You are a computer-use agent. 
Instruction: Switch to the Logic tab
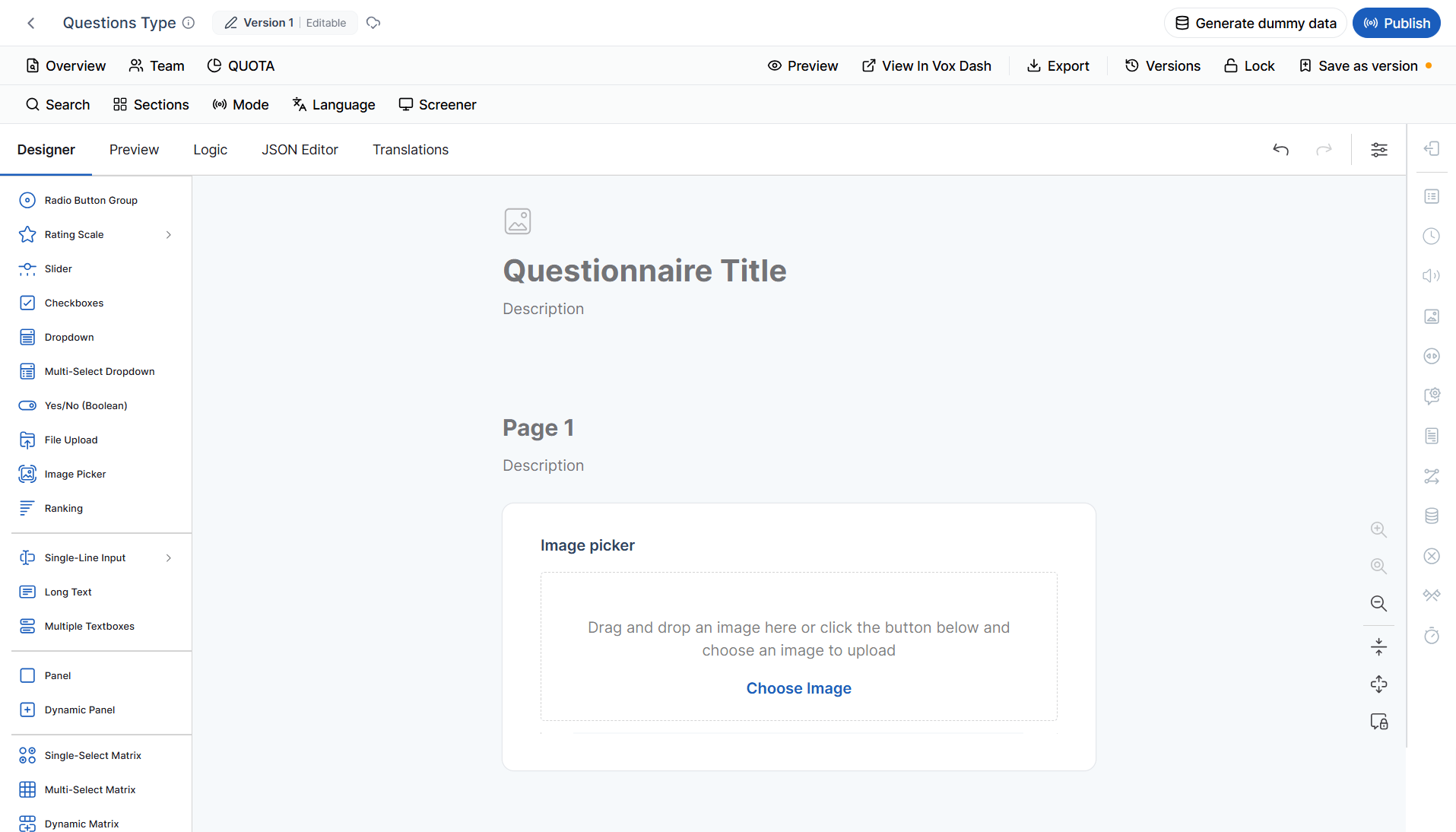pos(210,150)
